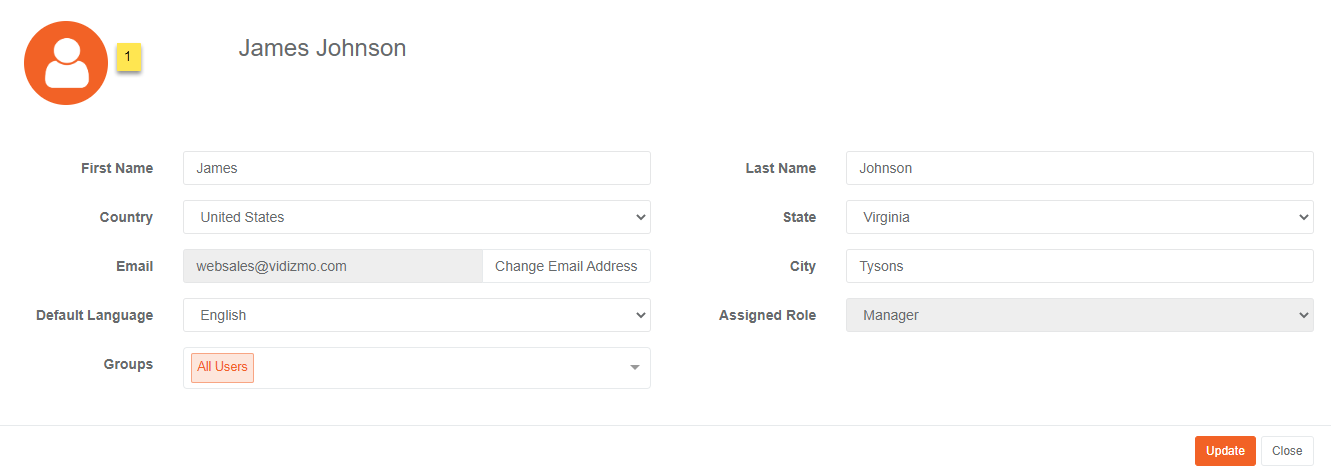
Task: Click the orange Update button
Action: point(1225,451)
